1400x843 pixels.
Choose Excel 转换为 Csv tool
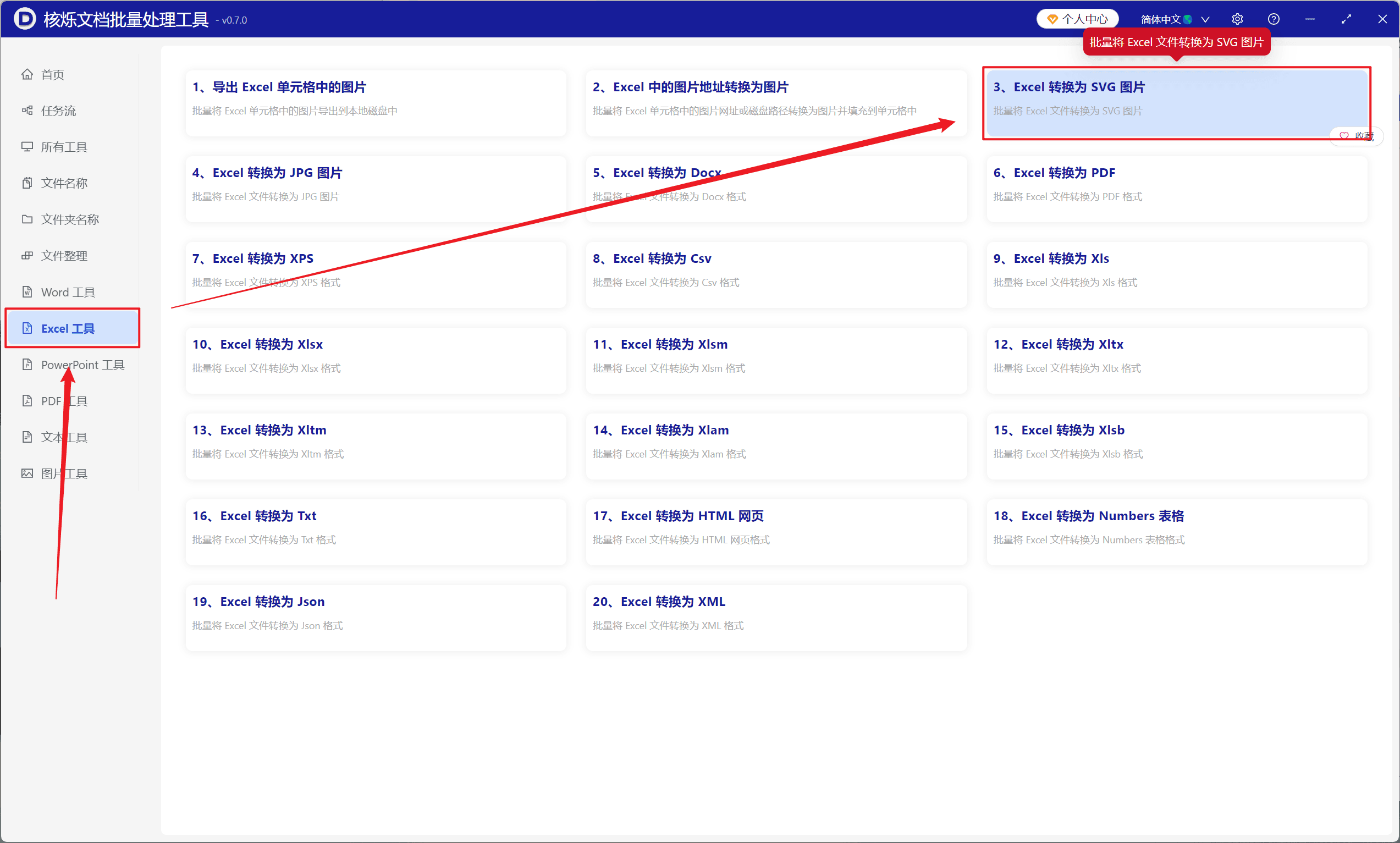(776, 275)
